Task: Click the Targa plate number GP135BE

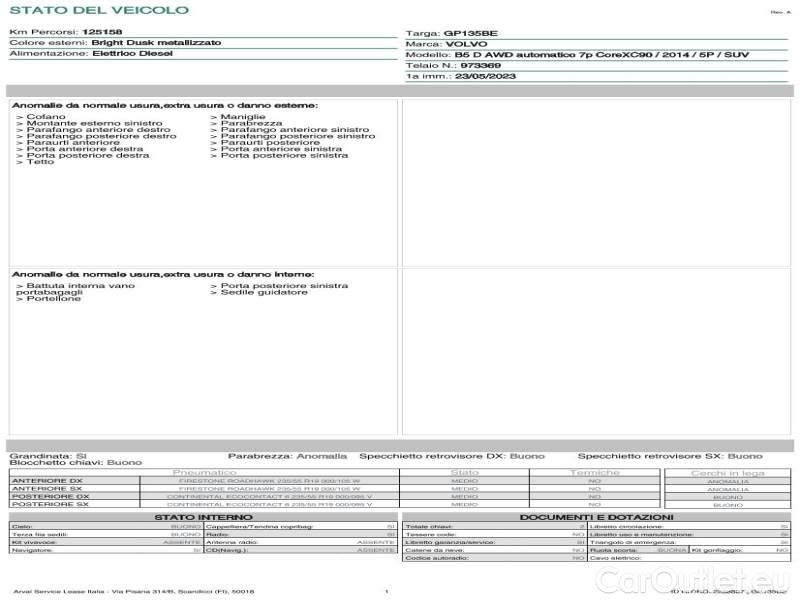Action: 470,33
